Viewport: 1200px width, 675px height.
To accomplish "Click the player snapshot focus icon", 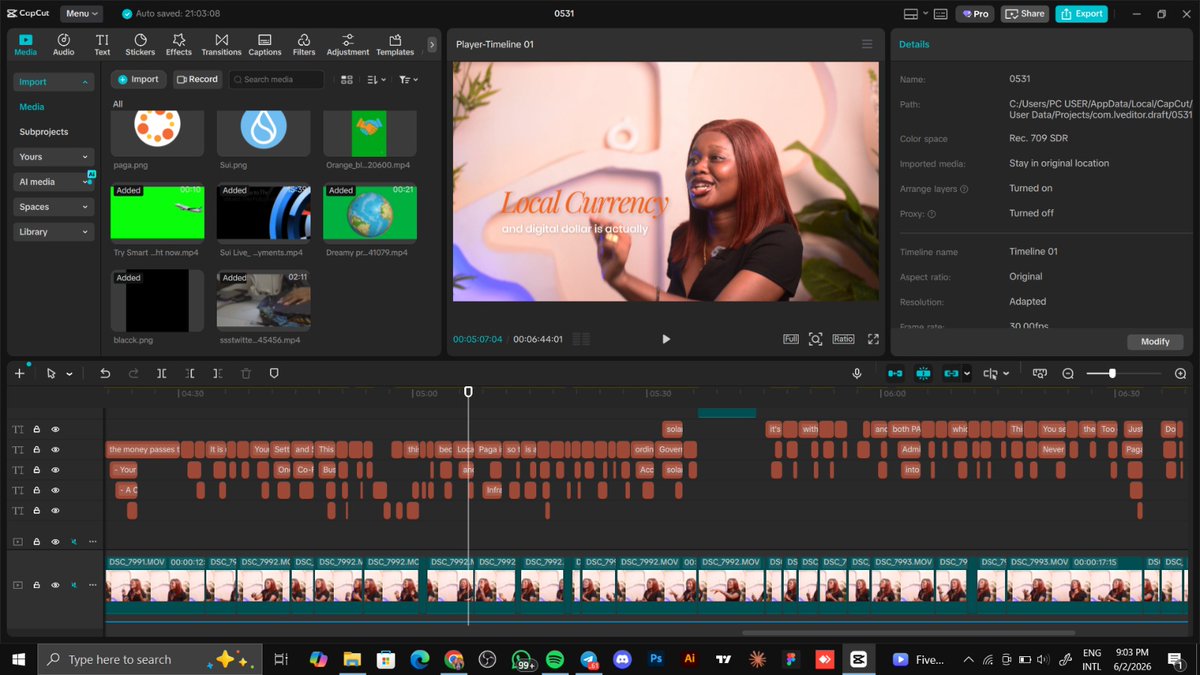I will (815, 339).
